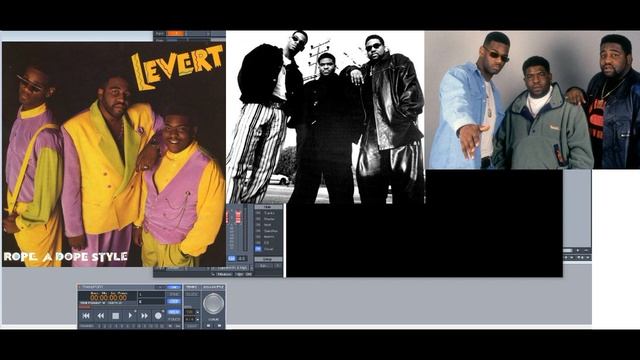Click the left nudge button under jog wheel

point(209,325)
